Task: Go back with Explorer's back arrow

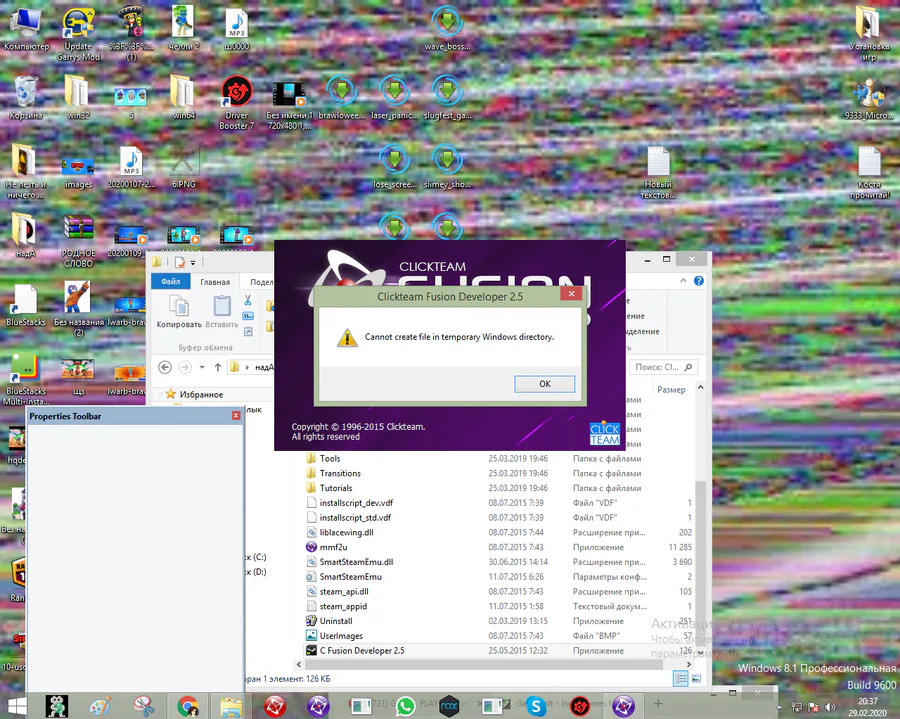Action: pyautogui.click(x=165, y=367)
